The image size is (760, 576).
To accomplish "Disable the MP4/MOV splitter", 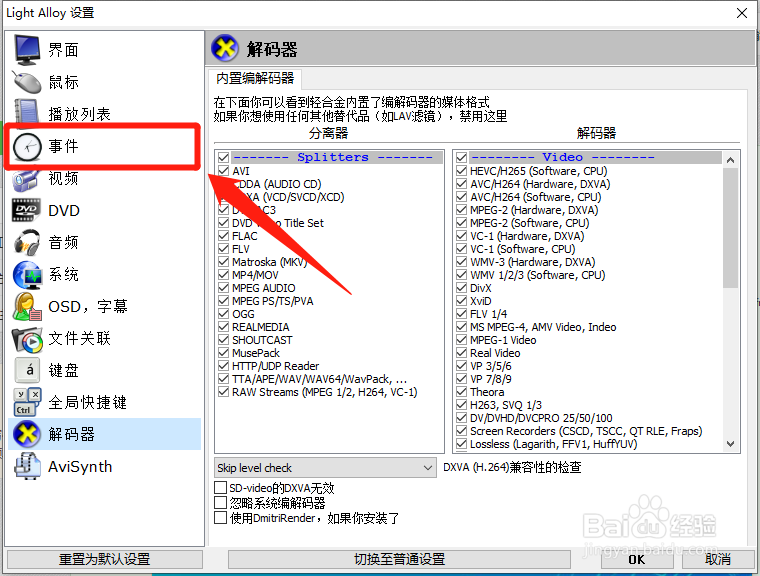I will tap(223, 275).
